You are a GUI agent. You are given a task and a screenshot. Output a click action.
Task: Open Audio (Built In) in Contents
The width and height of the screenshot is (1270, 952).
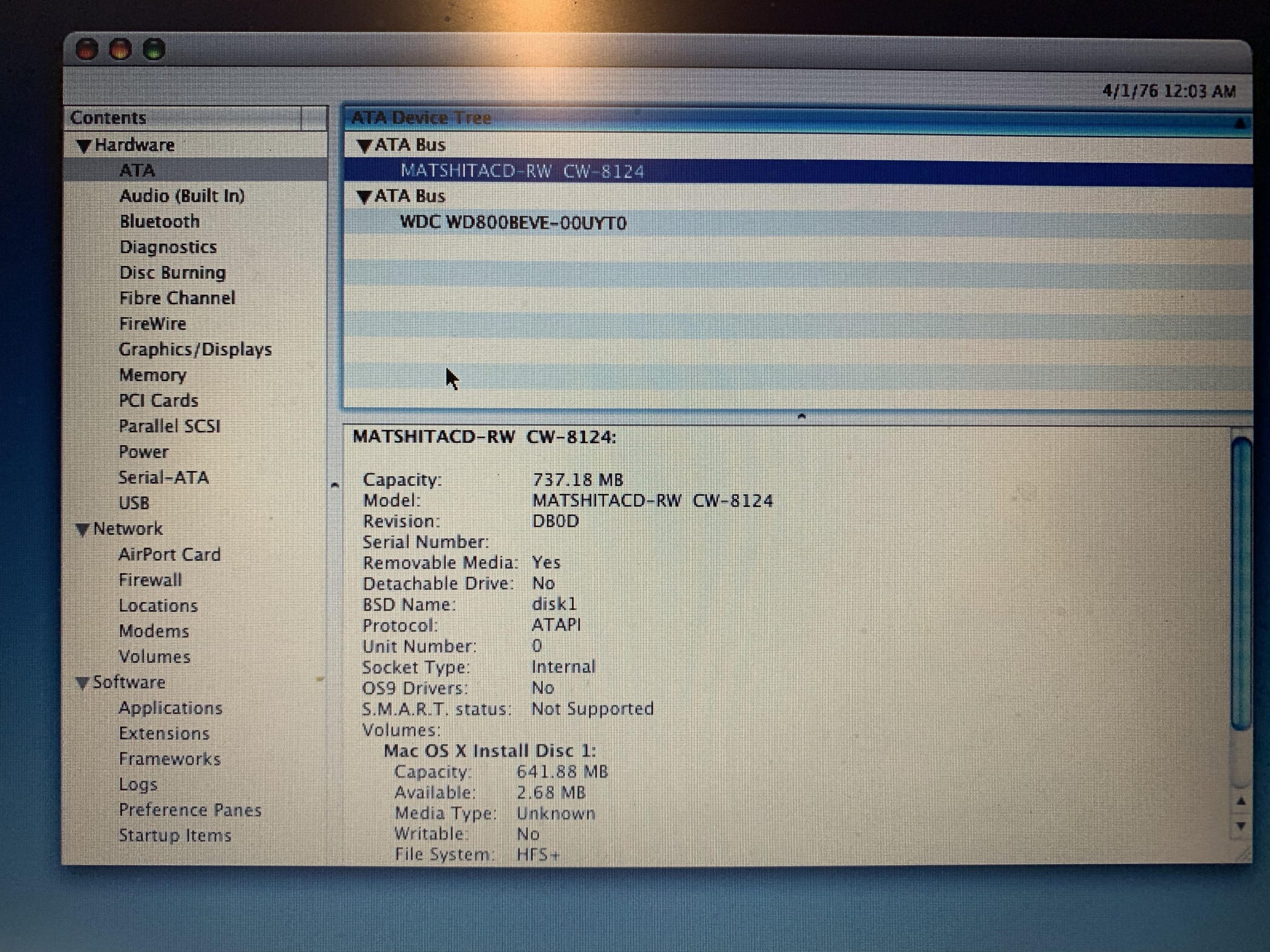click(x=182, y=196)
